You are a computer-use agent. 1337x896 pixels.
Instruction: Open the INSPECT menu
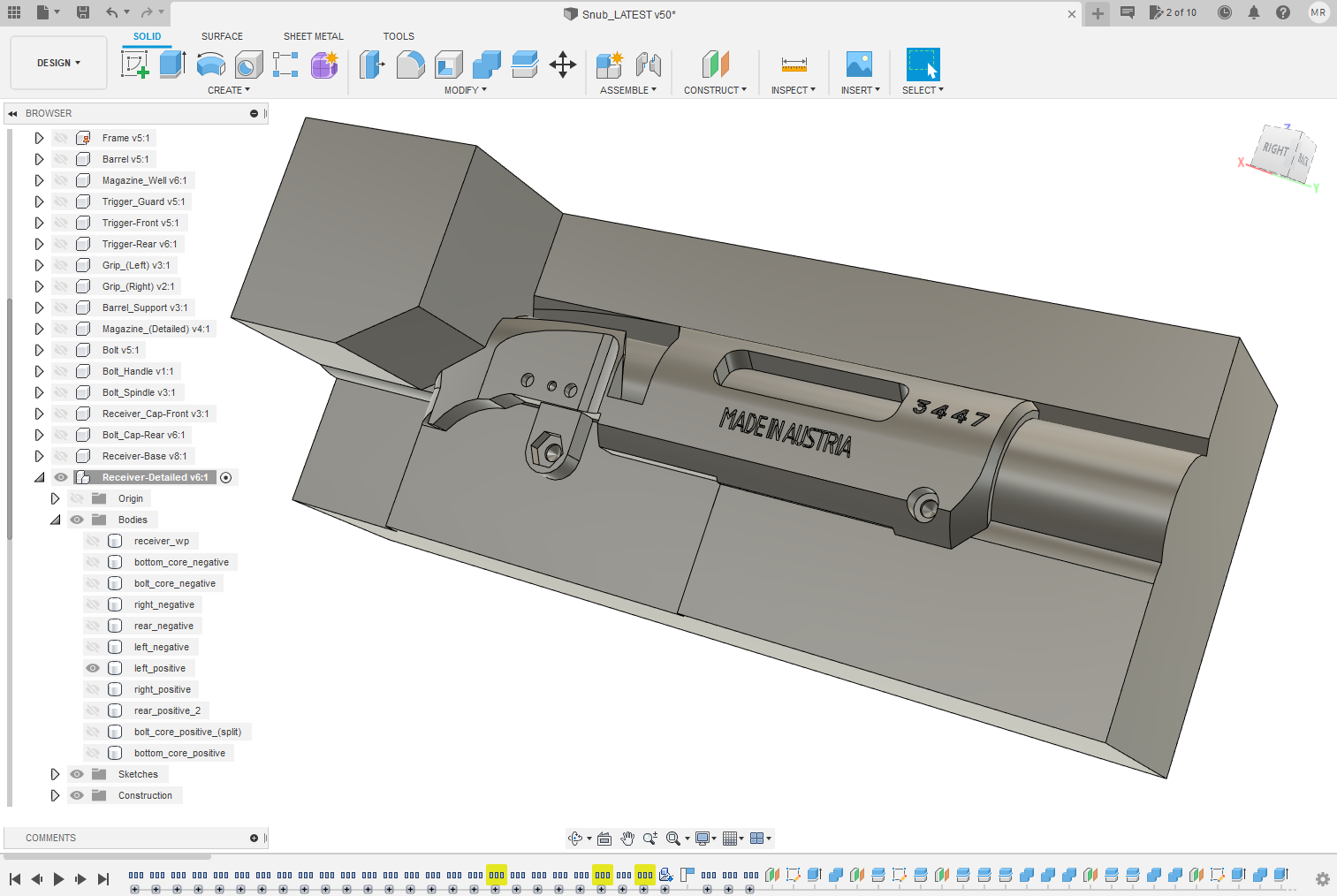[794, 90]
